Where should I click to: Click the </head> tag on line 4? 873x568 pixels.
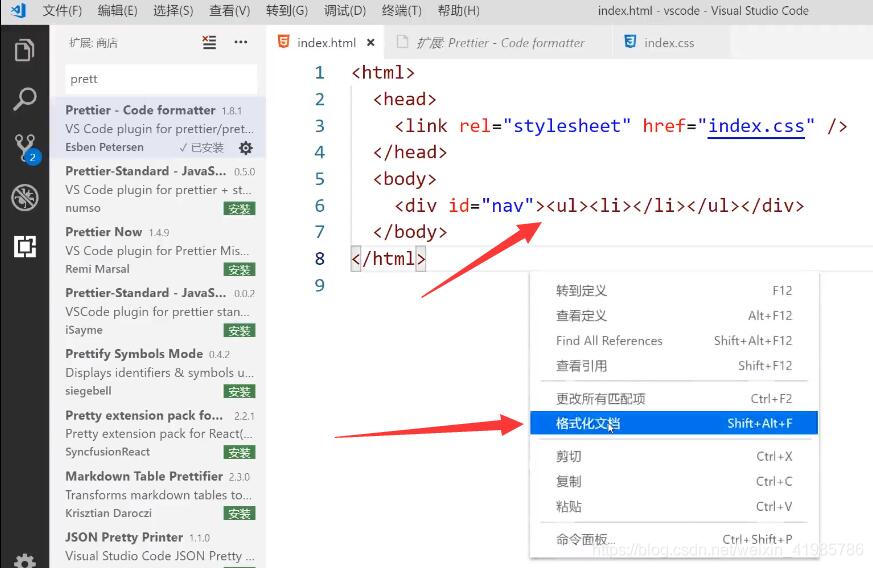point(410,152)
